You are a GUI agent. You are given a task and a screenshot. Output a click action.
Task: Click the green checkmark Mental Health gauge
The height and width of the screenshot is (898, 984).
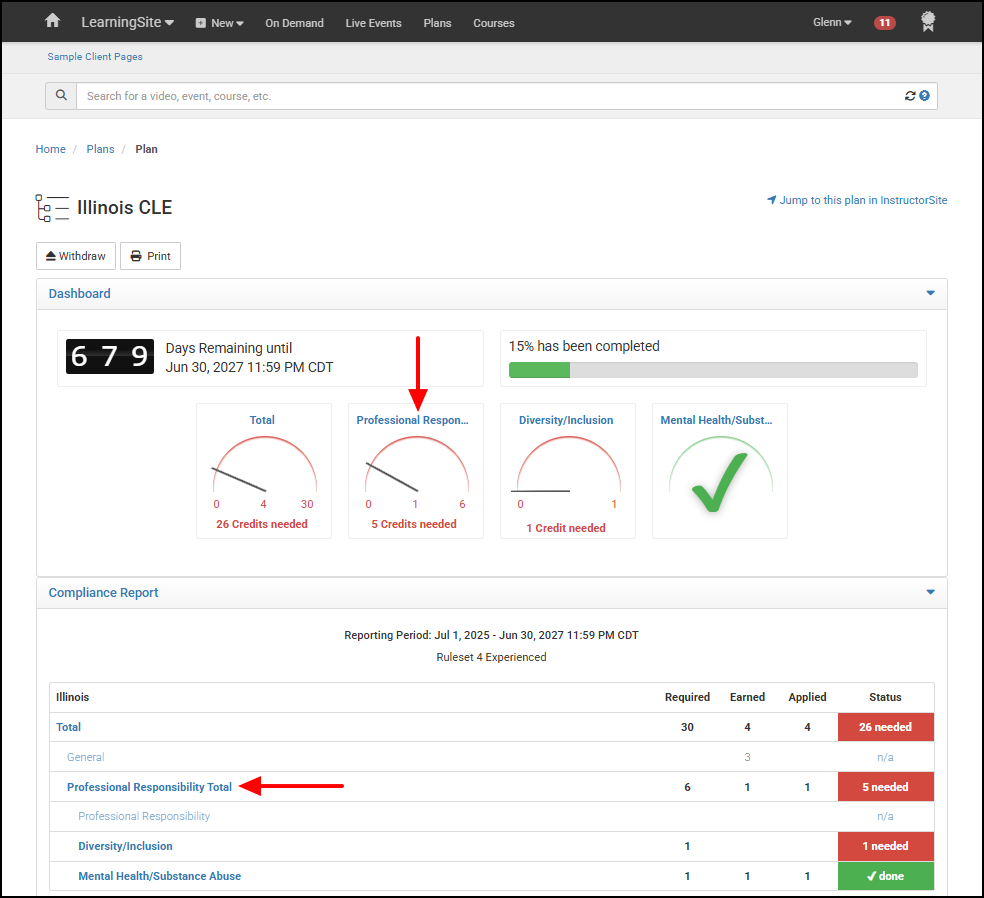(720, 481)
